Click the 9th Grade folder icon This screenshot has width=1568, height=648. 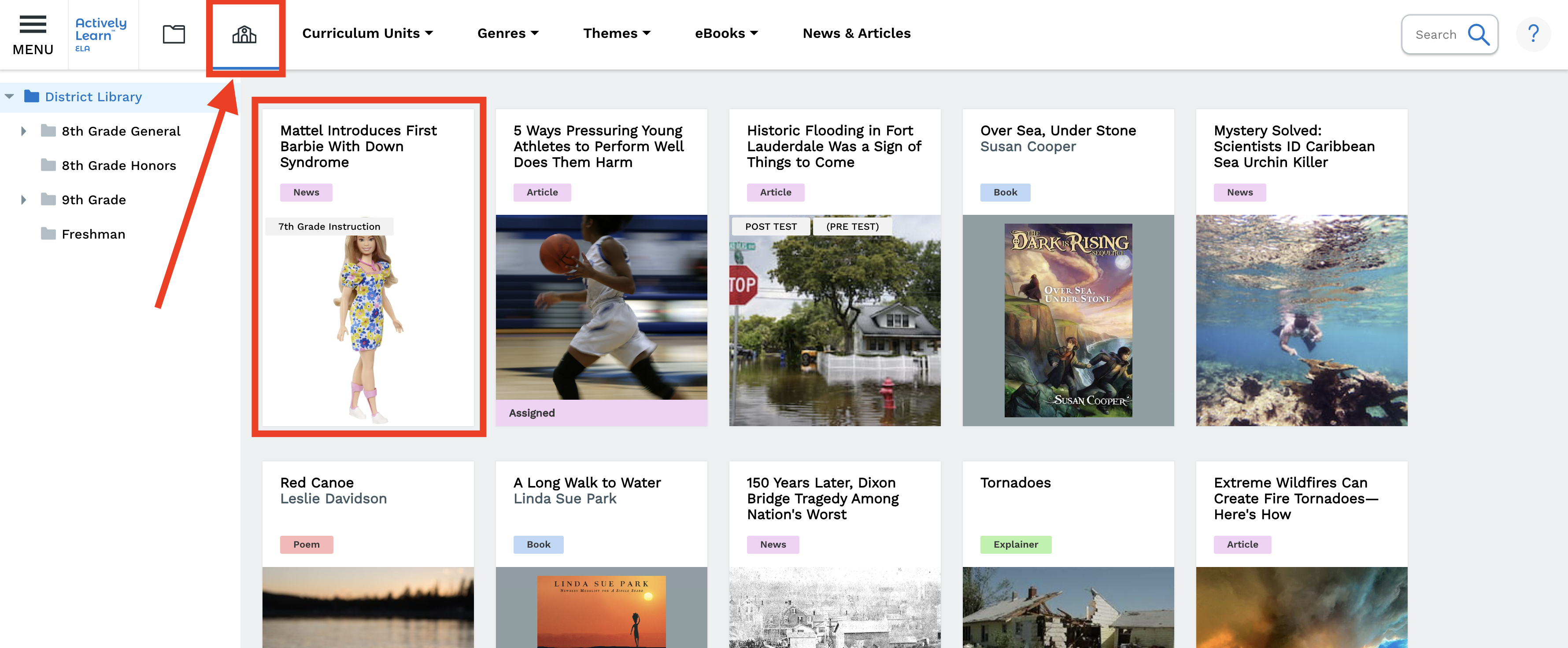(48, 199)
